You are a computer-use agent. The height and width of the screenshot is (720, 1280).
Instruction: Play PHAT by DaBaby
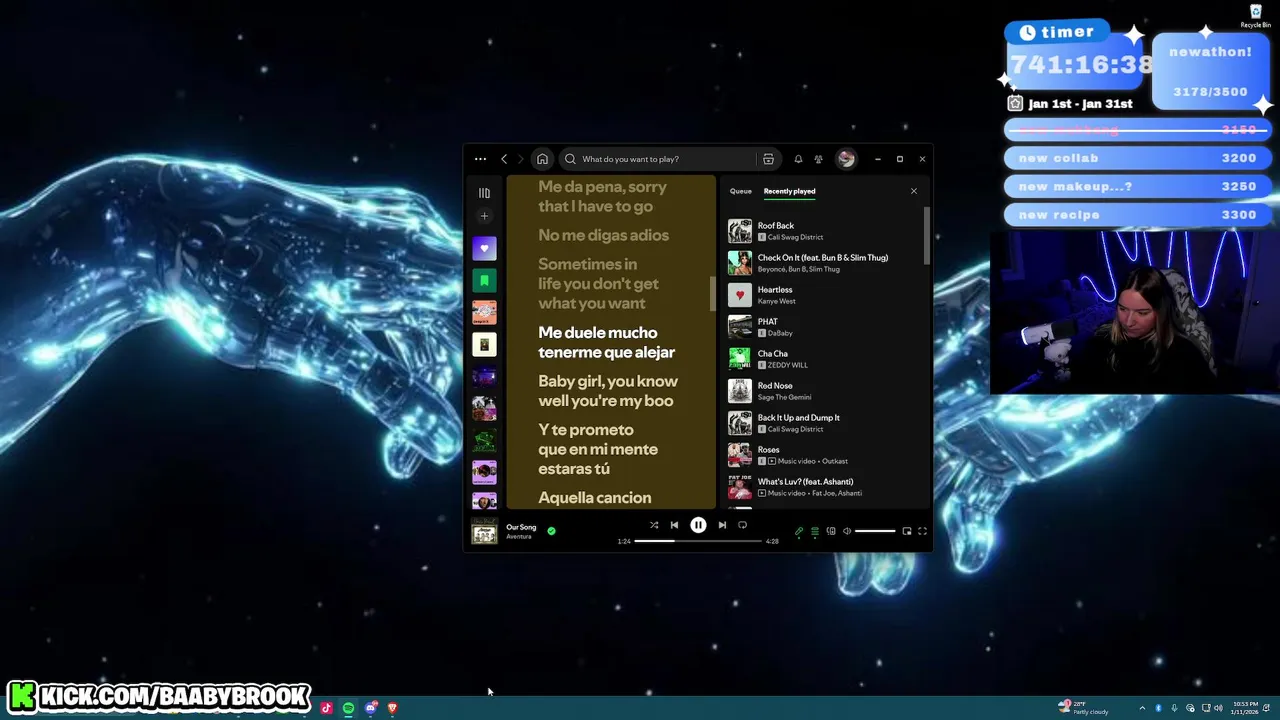coord(824,327)
